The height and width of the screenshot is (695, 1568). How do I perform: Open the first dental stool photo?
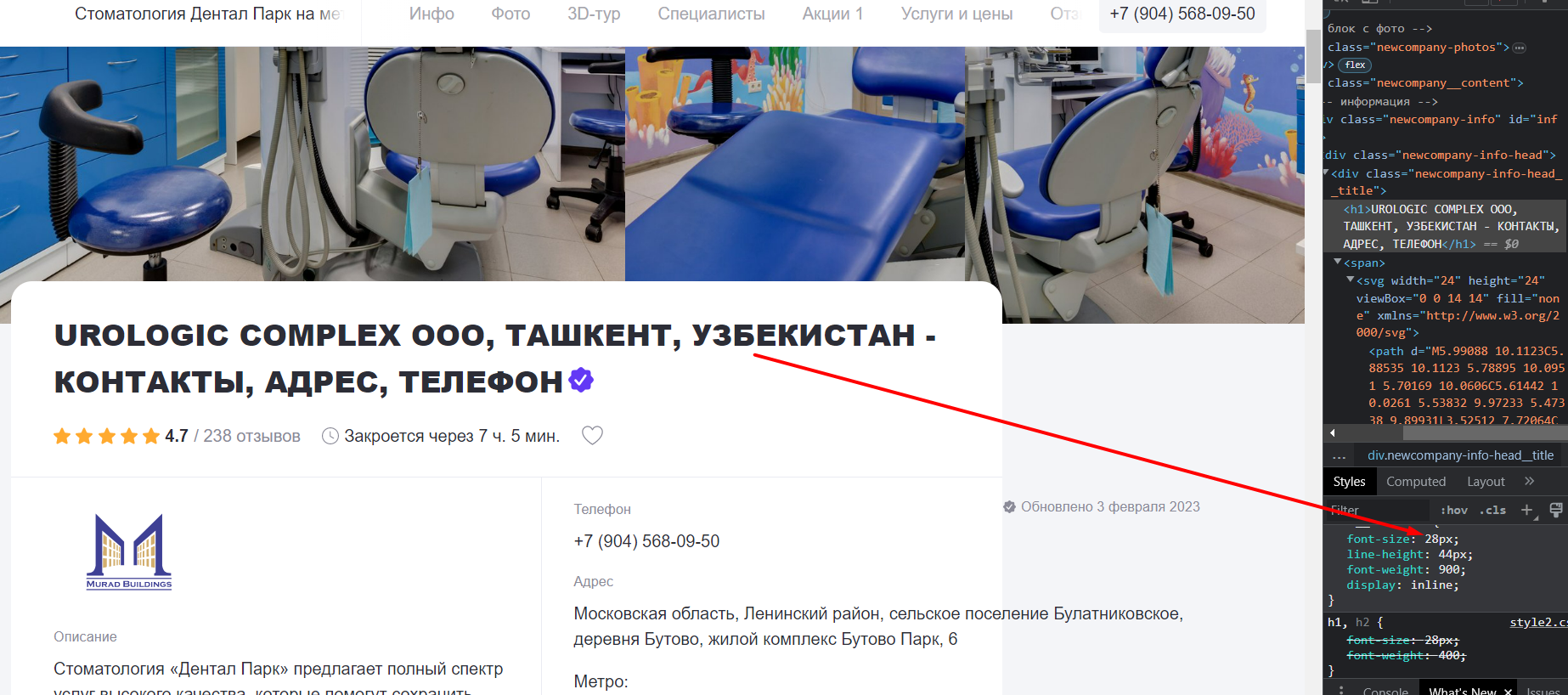313,163
